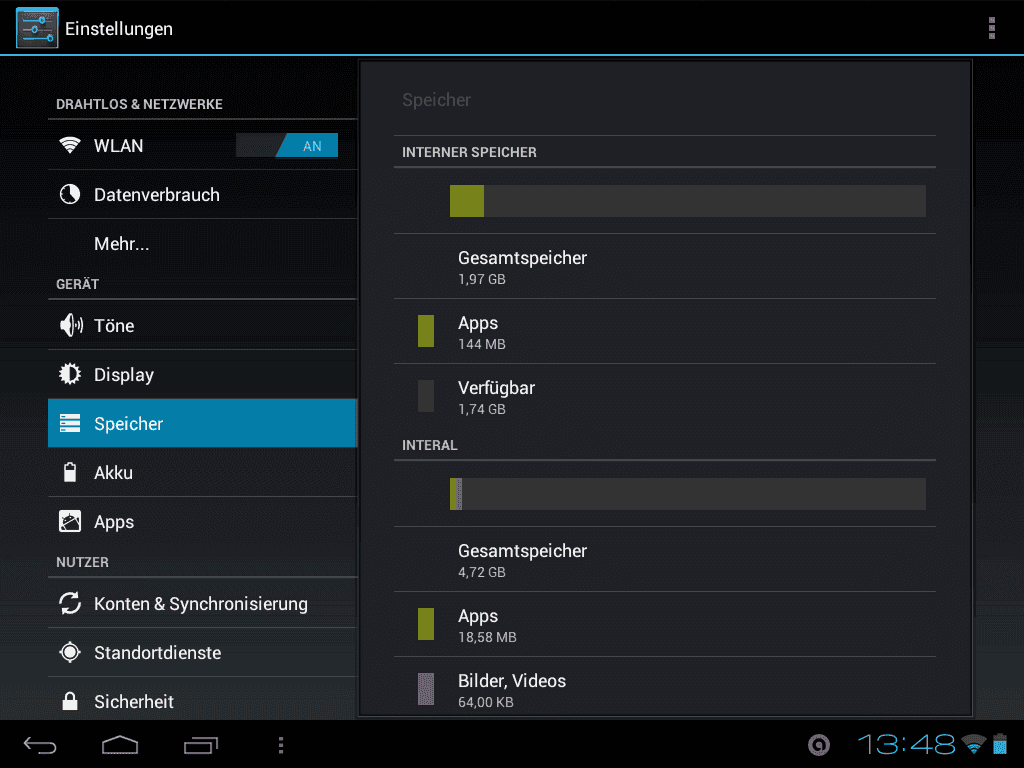Tap the notification icon beside the clock

click(x=819, y=744)
